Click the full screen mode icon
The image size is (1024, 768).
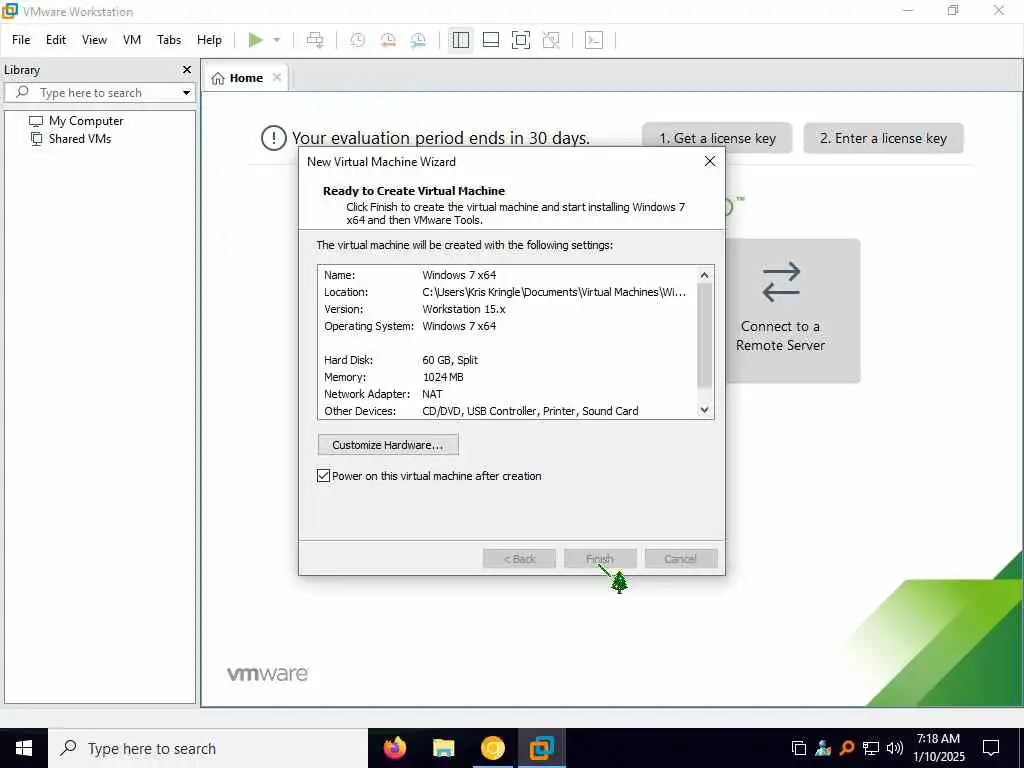tap(520, 40)
